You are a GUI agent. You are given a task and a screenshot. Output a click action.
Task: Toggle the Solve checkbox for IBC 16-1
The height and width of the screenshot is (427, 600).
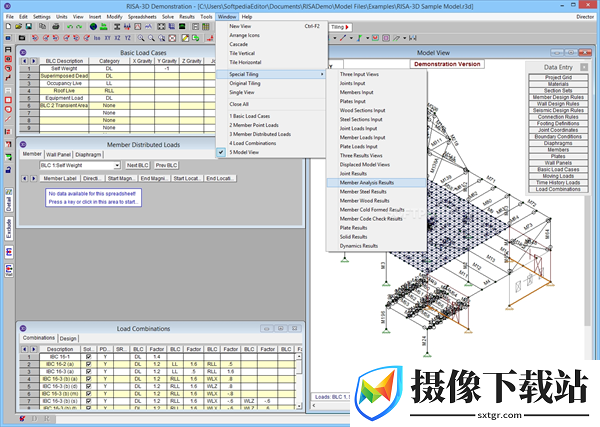pyautogui.click(x=88, y=357)
